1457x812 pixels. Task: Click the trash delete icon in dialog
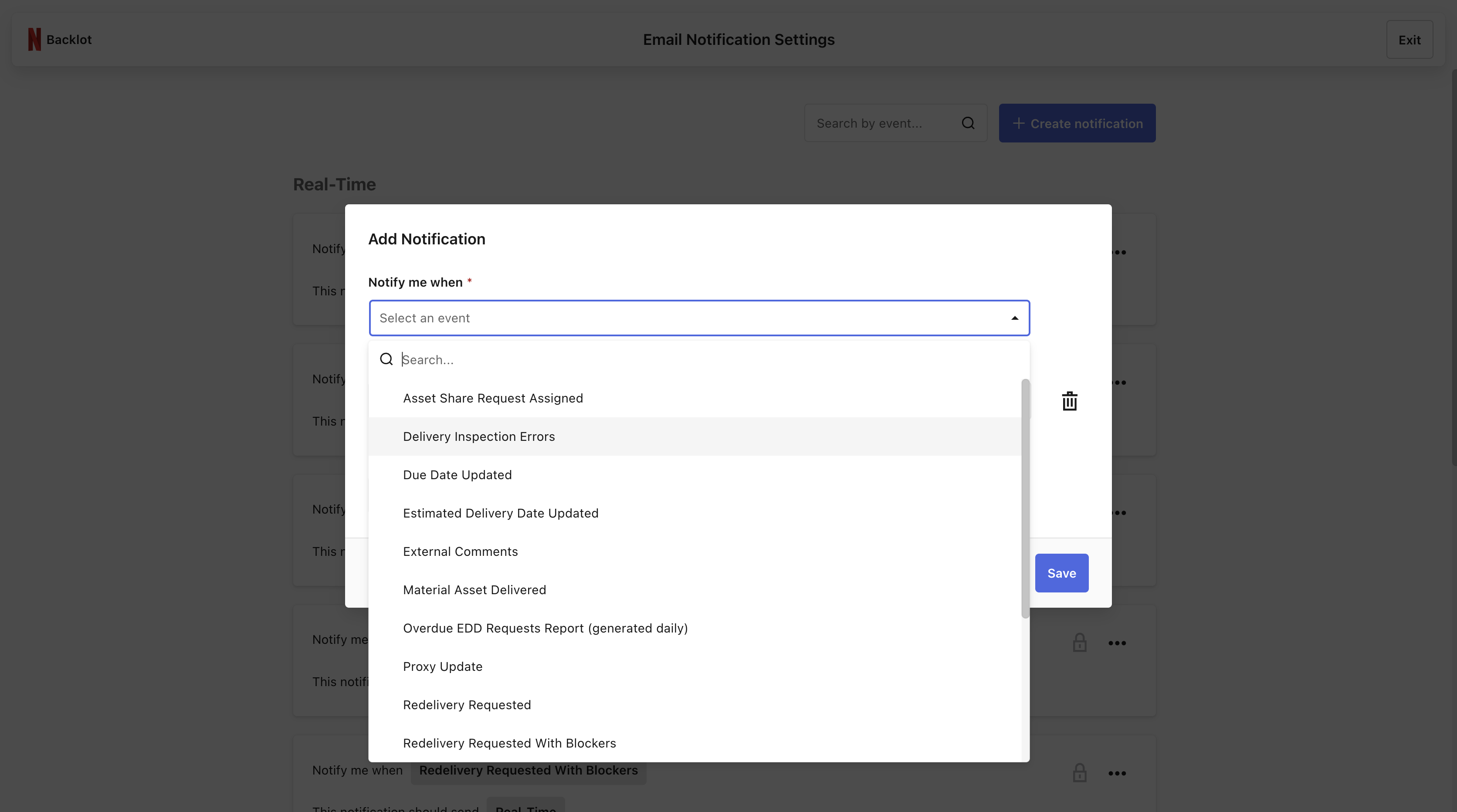[1069, 401]
